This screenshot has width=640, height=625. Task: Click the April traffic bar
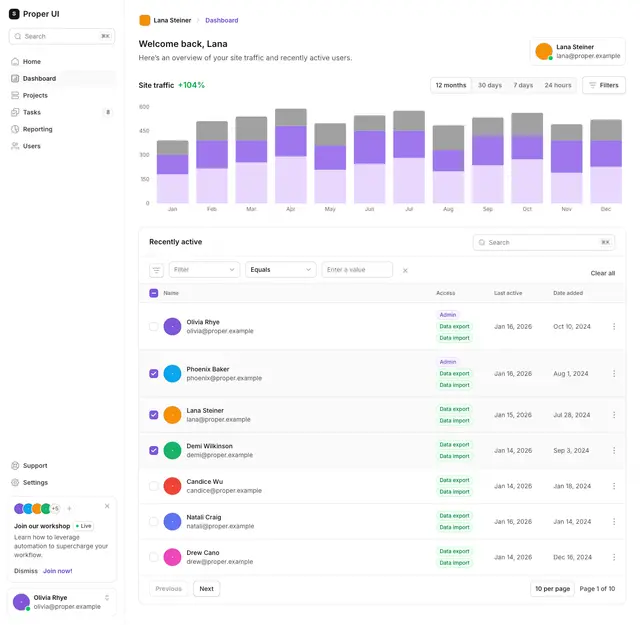click(291, 156)
